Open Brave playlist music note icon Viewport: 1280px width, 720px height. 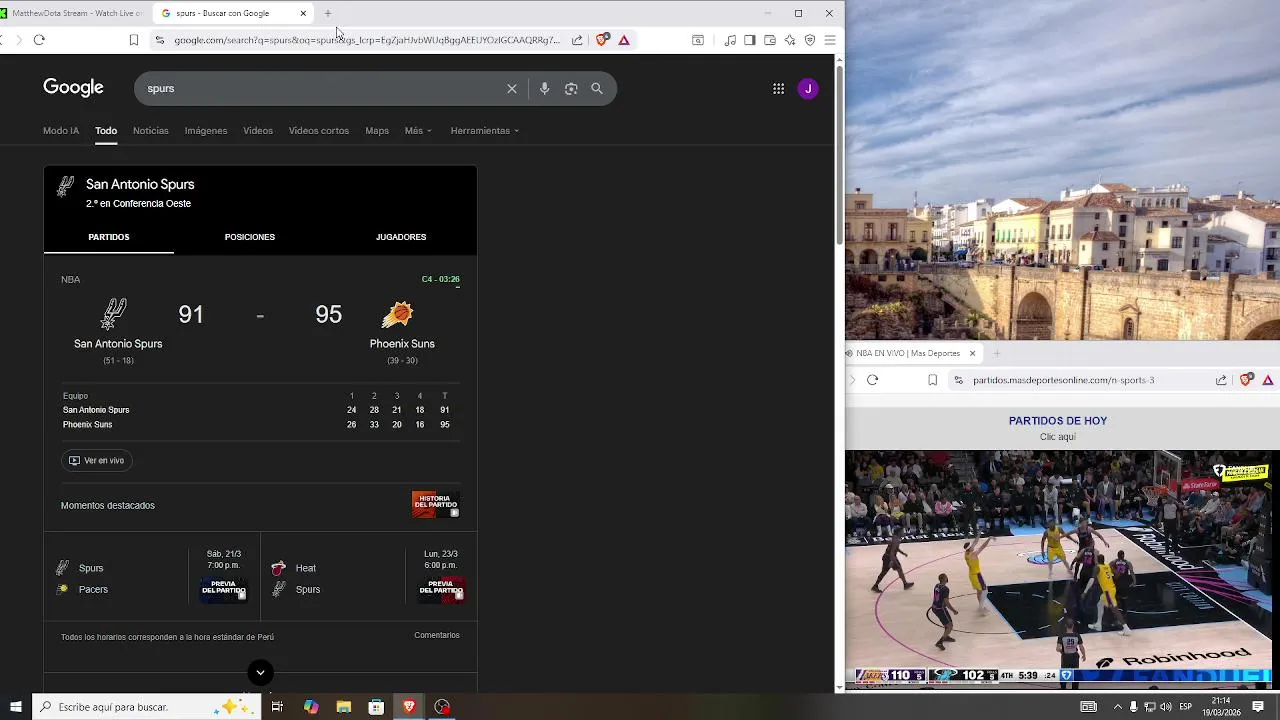(x=730, y=40)
